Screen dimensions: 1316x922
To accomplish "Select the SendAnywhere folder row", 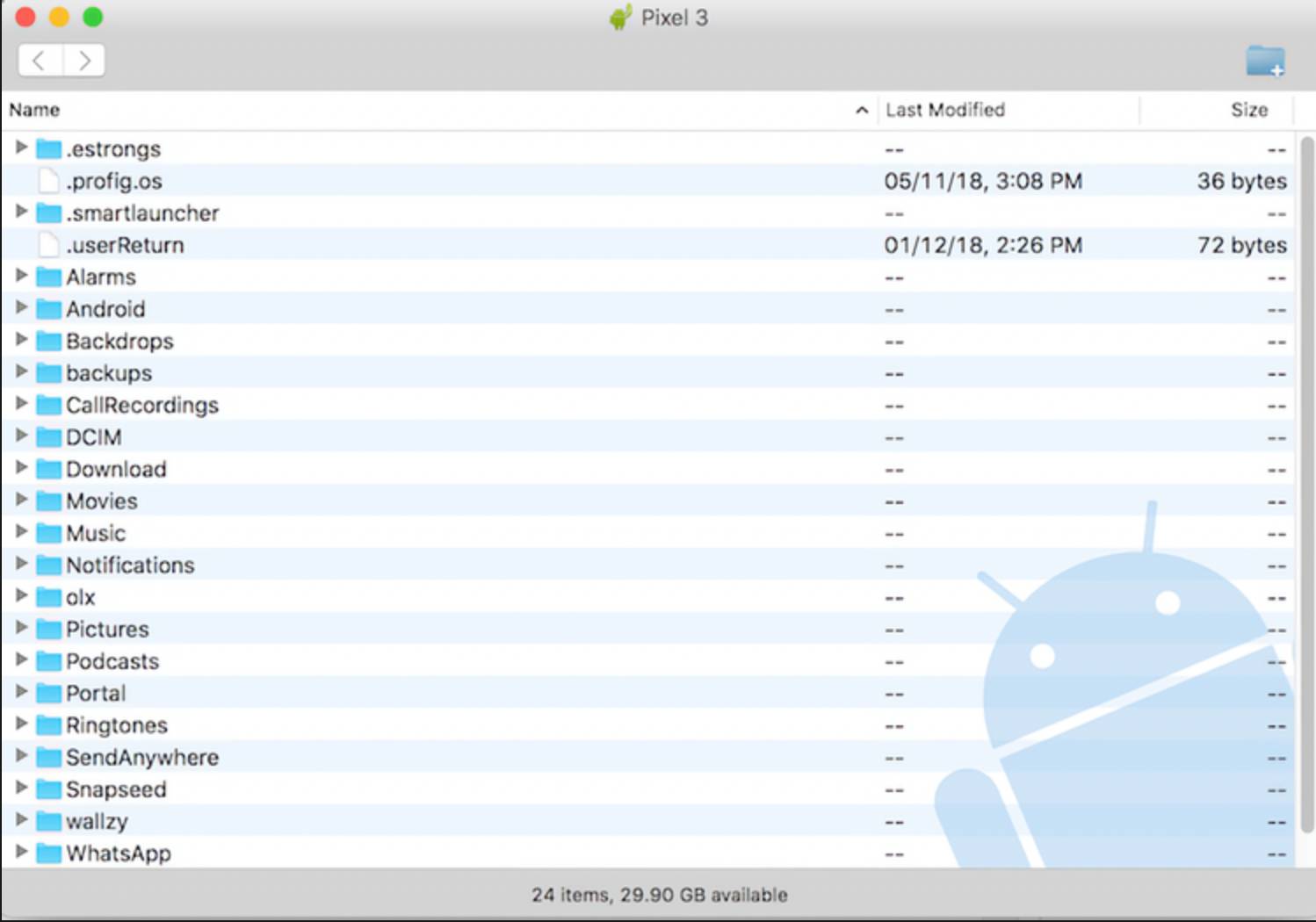I will (142, 757).
